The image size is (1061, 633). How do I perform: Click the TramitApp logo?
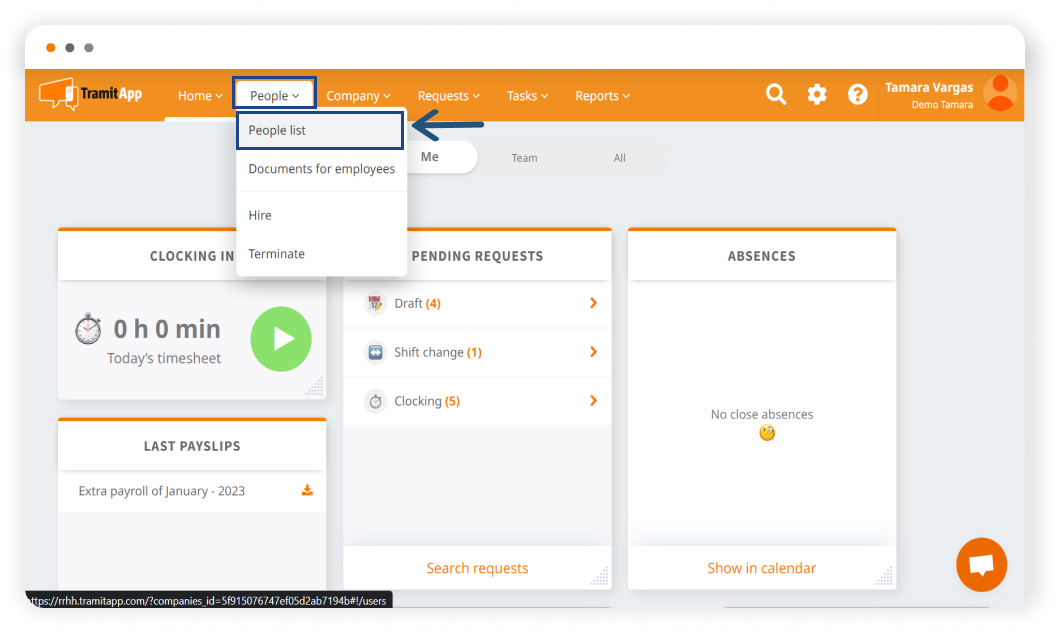point(91,95)
